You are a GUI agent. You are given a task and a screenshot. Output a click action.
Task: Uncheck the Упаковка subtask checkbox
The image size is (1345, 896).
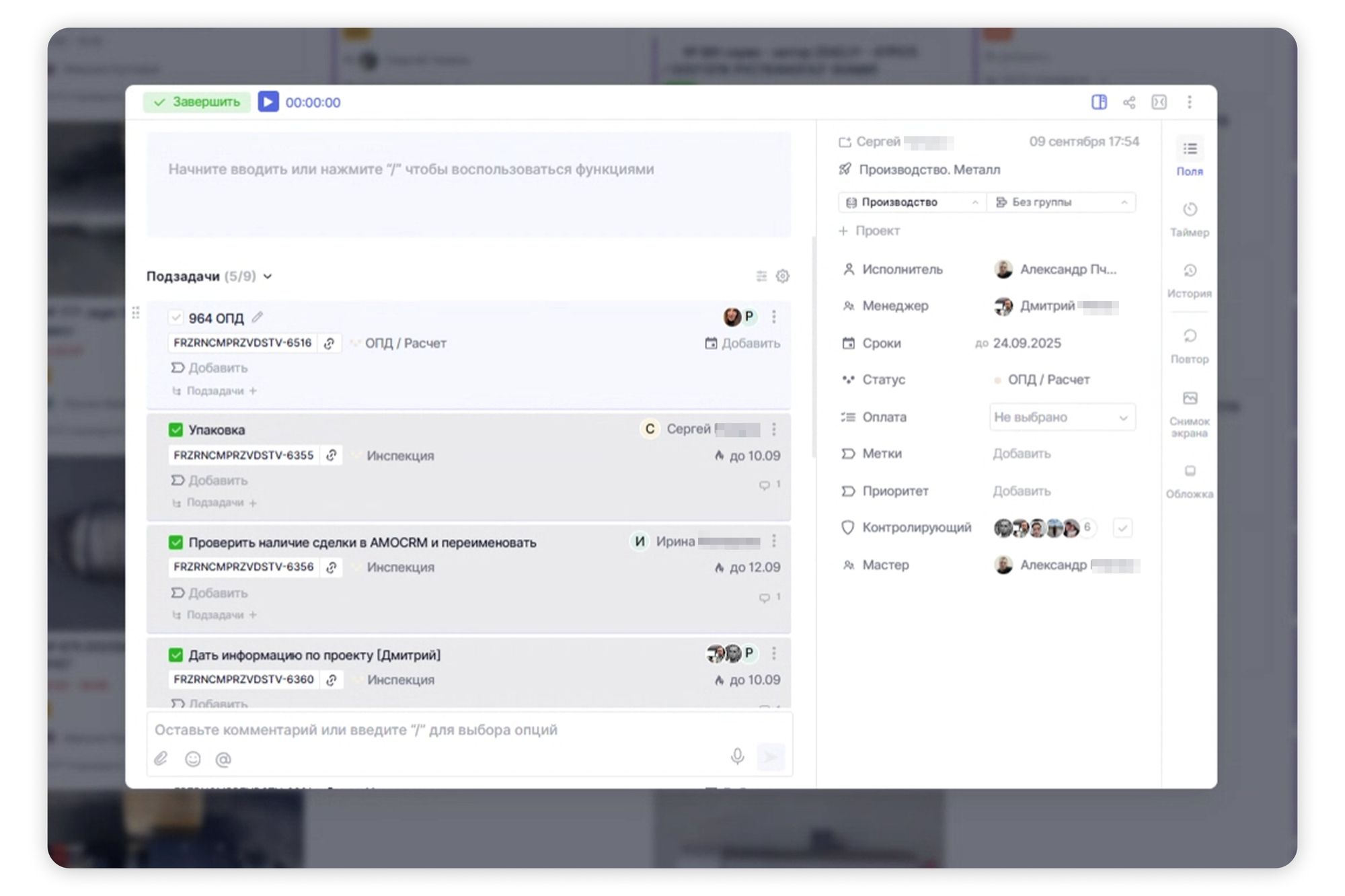tap(176, 430)
